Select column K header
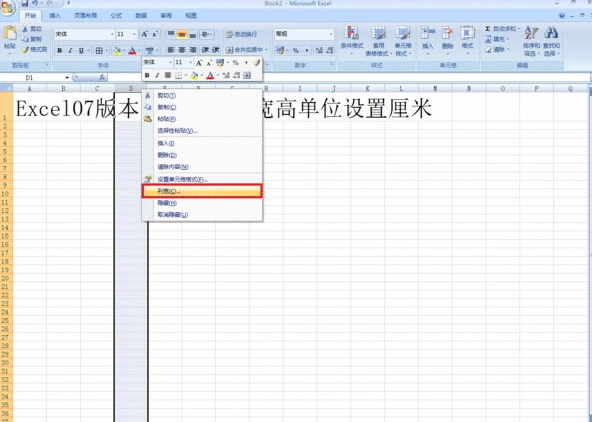Image resolution: width=592 pixels, height=422 pixels. pos(367,89)
